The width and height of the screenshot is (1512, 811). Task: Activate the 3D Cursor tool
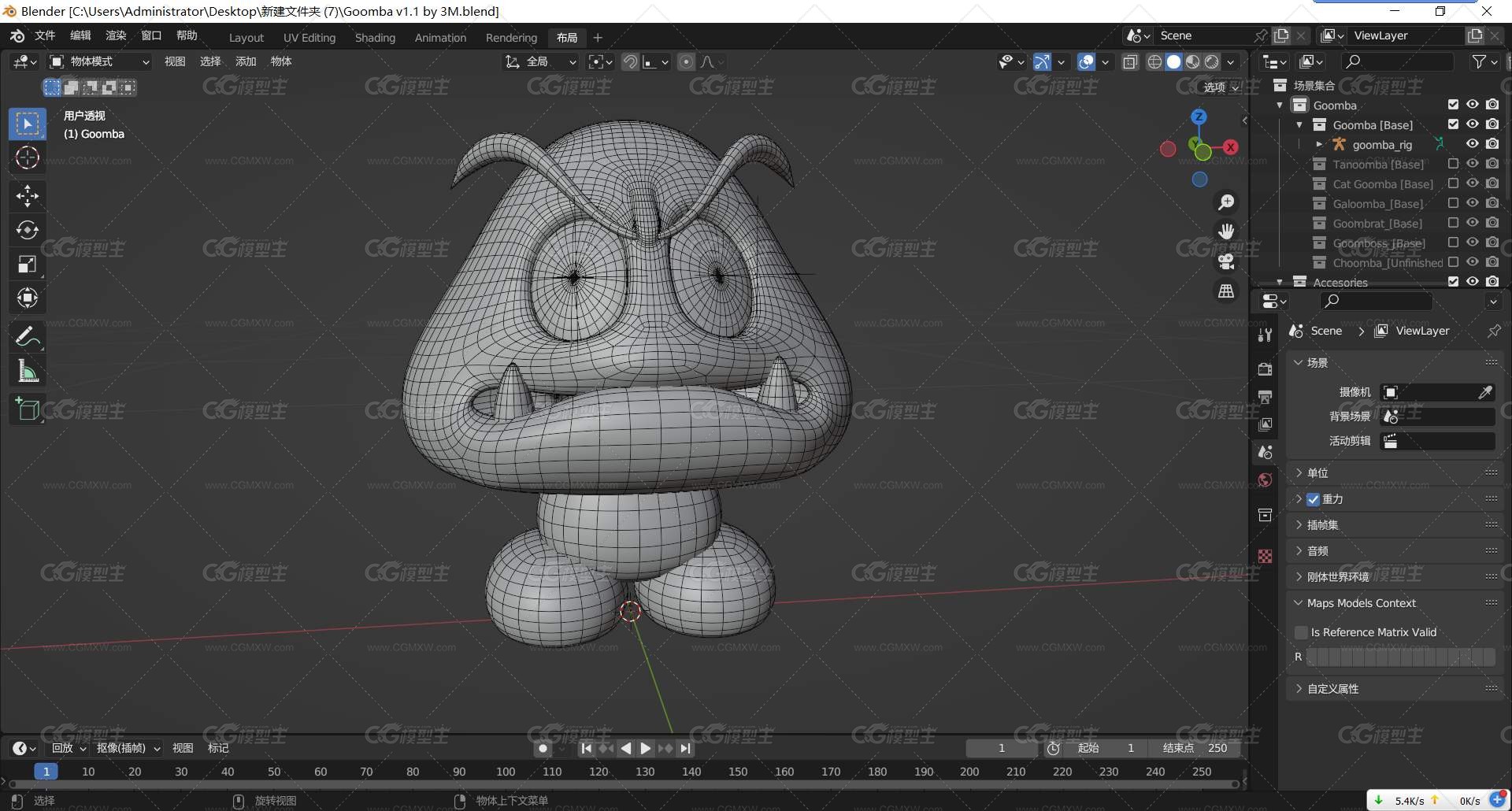(28, 157)
